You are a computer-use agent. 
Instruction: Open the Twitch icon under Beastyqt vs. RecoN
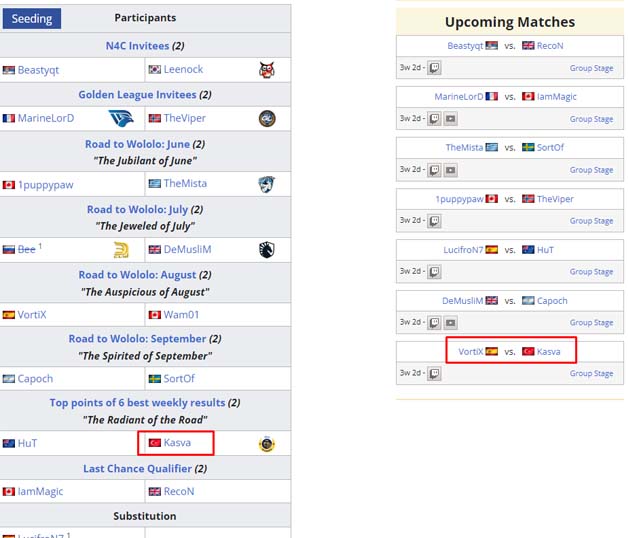pos(434,68)
